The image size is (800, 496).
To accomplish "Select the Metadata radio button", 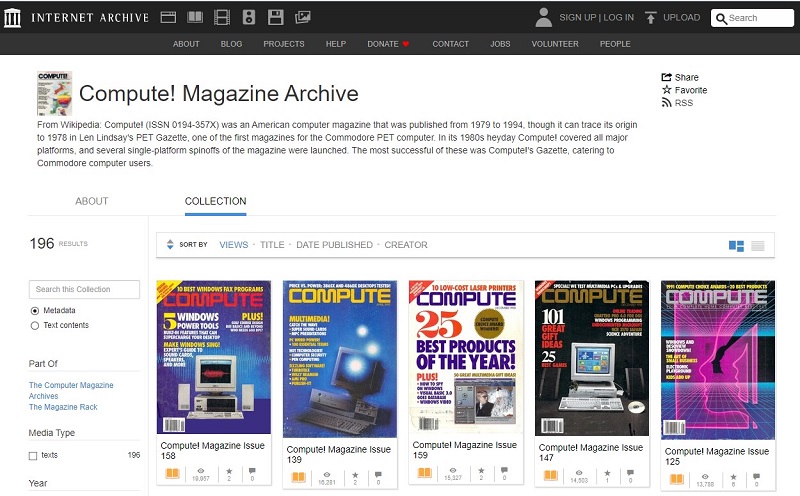I will point(35,311).
